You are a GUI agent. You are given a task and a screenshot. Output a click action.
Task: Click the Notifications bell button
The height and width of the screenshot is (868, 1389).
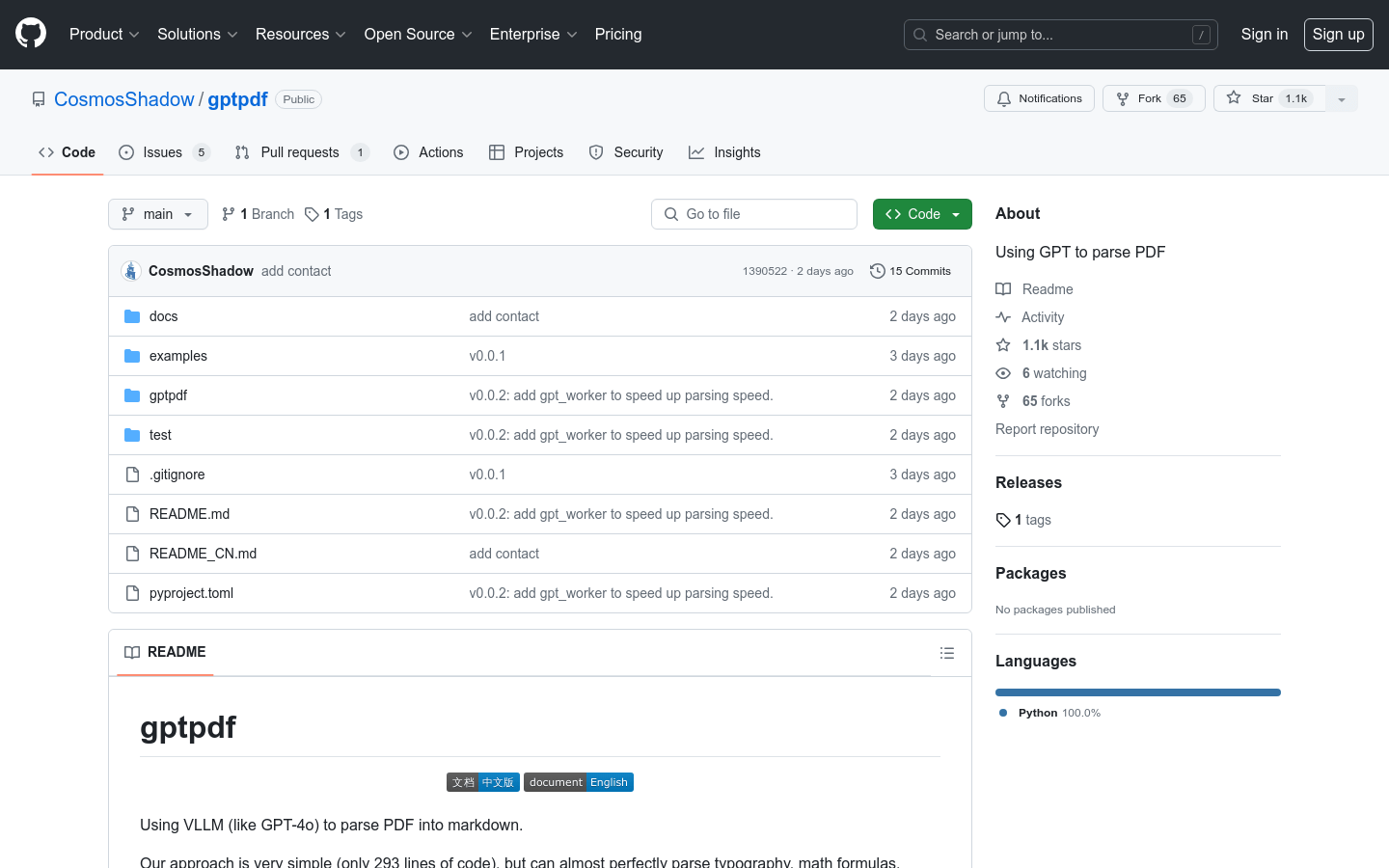pos(1039,98)
